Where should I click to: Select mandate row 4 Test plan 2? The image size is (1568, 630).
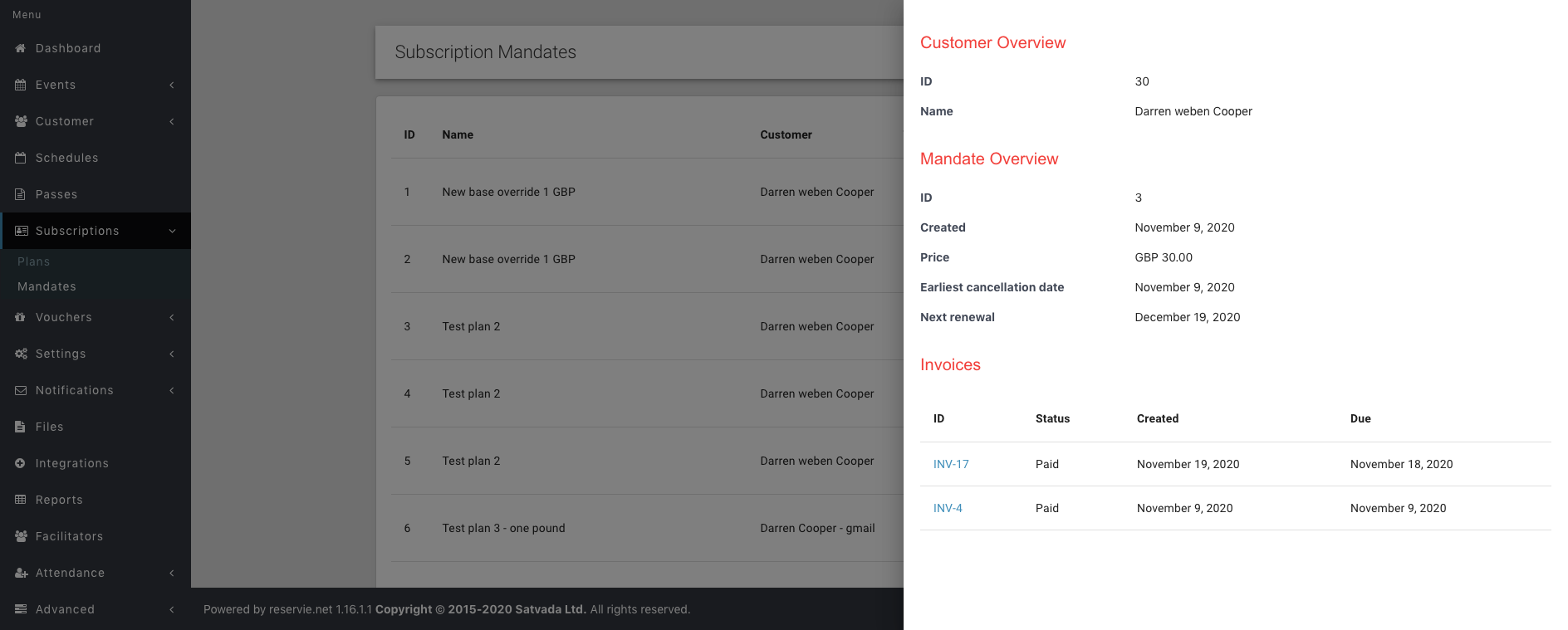(x=647, y=393)
